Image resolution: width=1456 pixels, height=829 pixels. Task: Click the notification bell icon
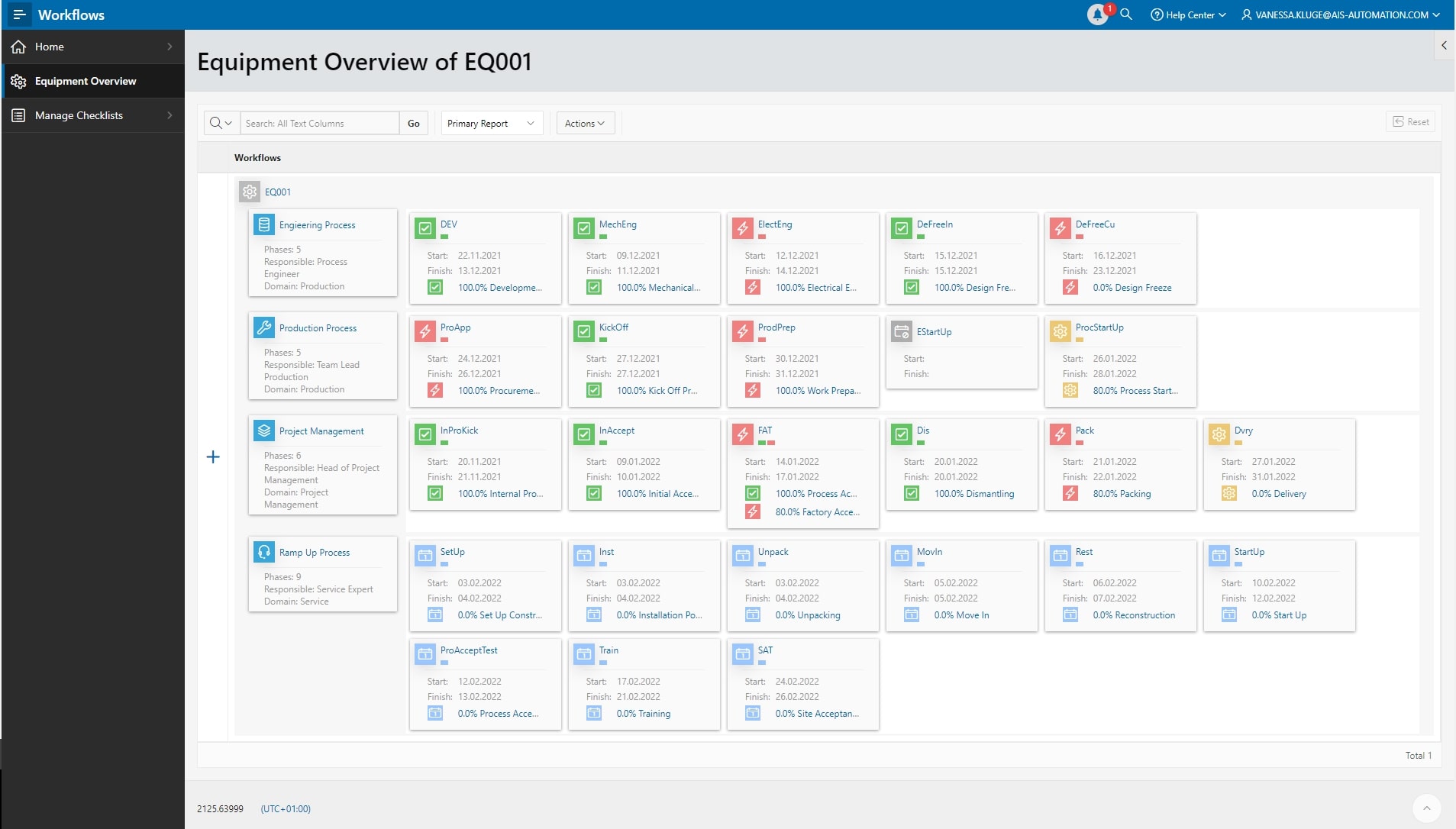tap(1097, 15)
